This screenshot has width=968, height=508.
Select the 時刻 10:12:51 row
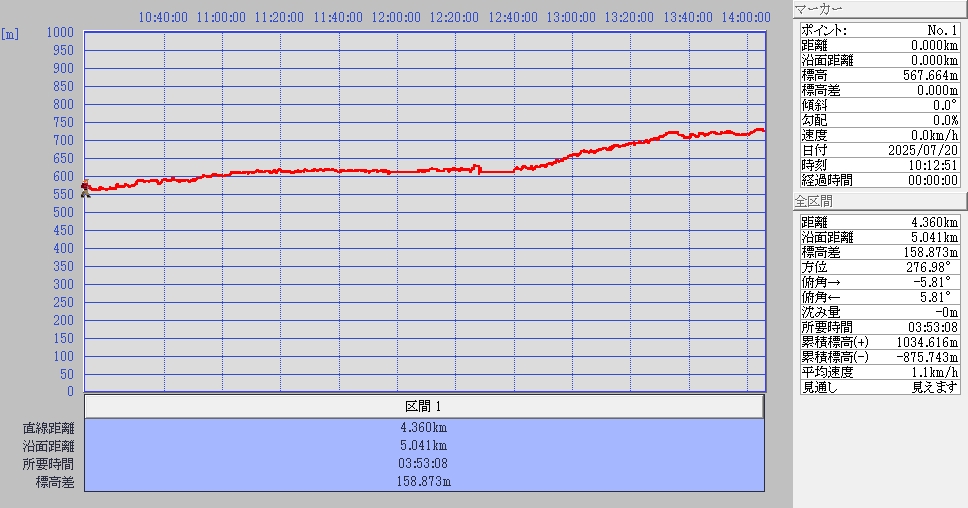click(879, 165)
